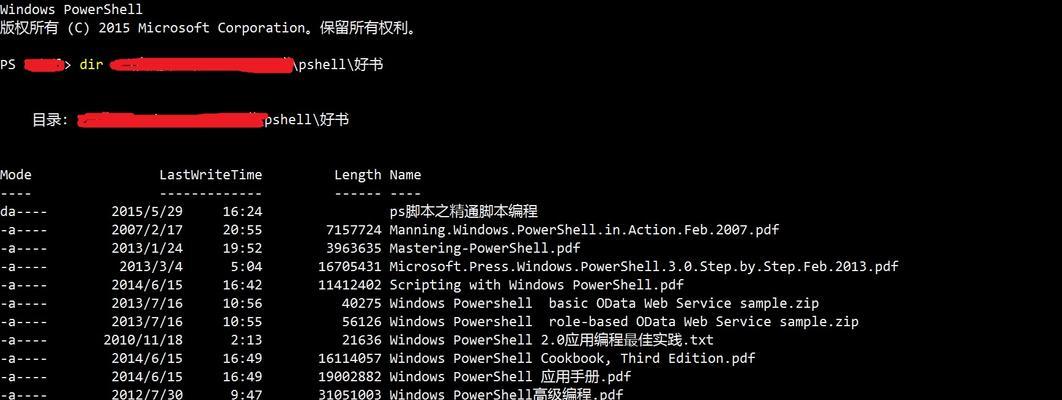Screen dimensions: 1062x400
Task: Click the file size 7157724
Action: [354, 230]
